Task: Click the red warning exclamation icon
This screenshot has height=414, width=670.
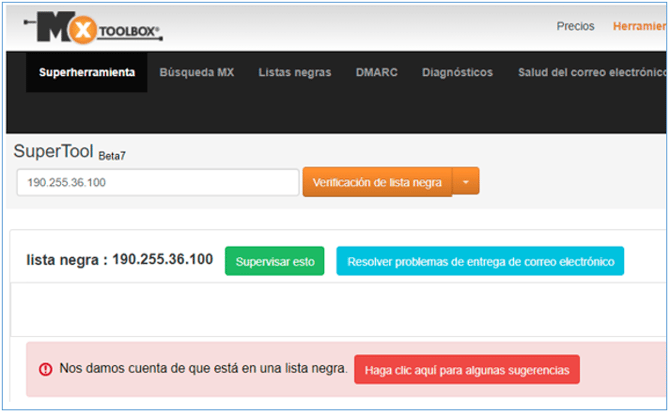Action: [x=45, y=369]
